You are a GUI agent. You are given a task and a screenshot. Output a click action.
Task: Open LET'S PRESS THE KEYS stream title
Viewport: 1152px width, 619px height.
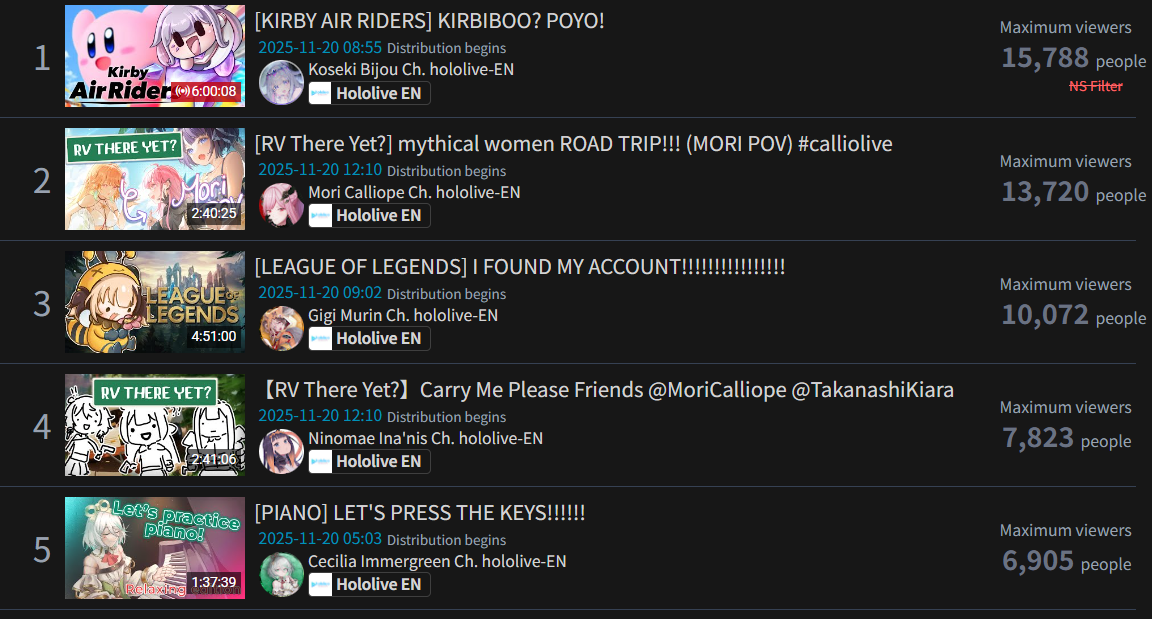[420, 513]
